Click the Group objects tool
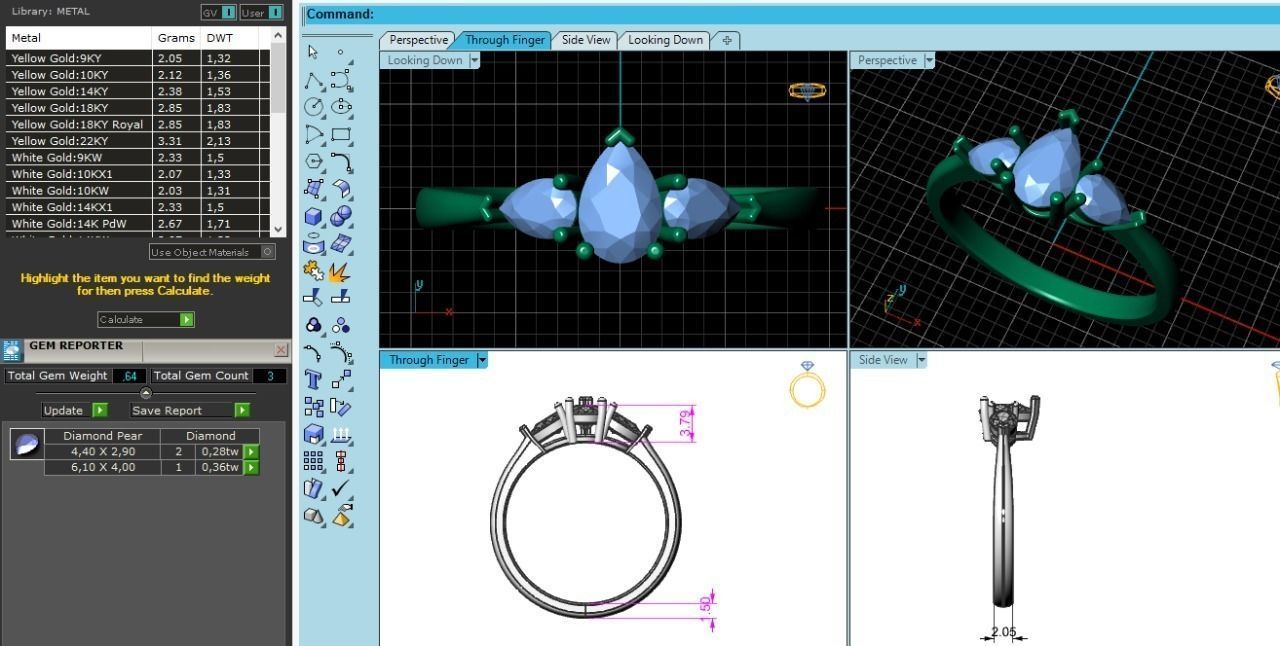1280x646 pixels. pyautogui.click(x=313, y=325)
